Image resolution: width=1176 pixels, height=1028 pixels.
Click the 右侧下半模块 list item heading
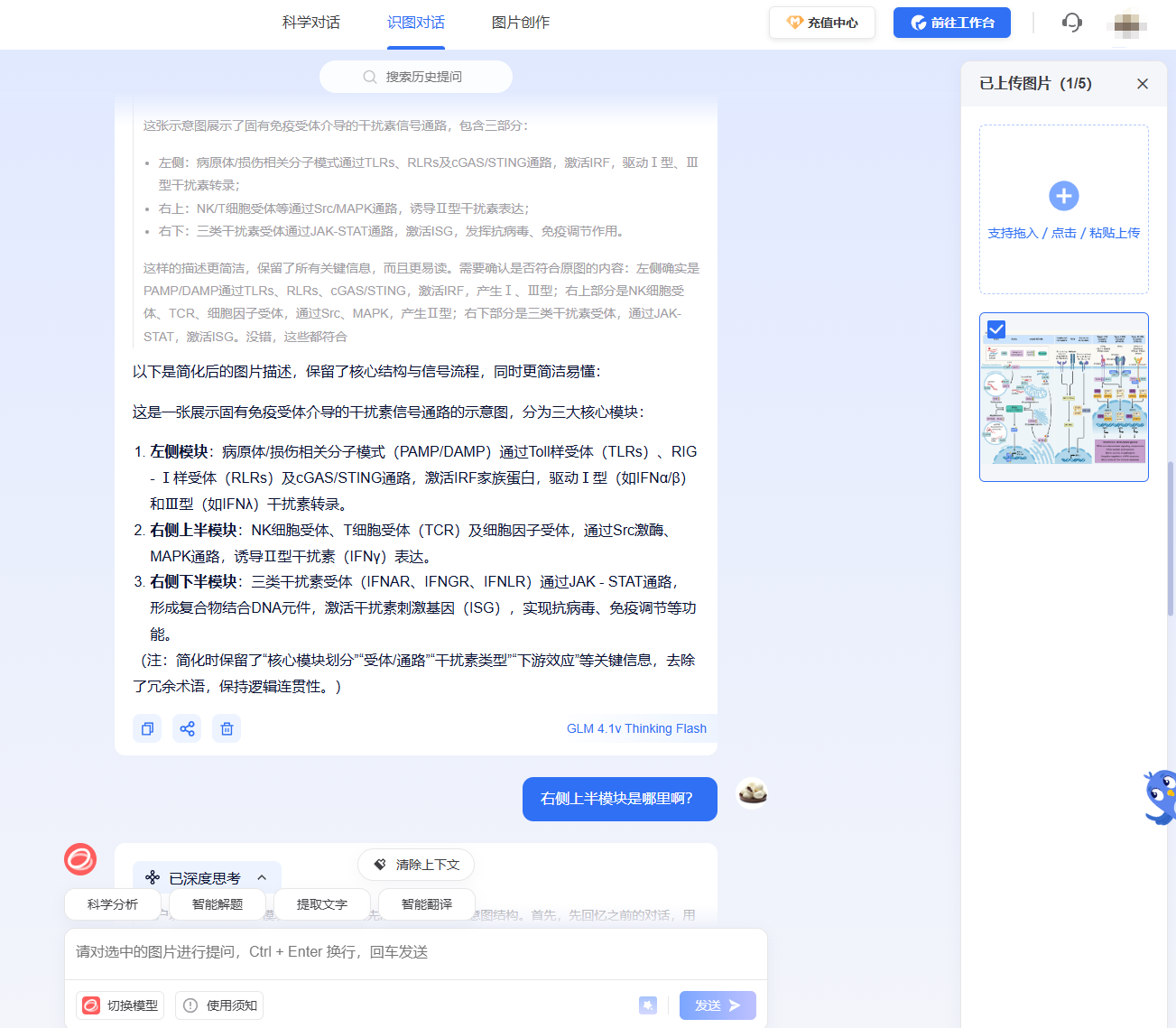(x=193, y=581)
